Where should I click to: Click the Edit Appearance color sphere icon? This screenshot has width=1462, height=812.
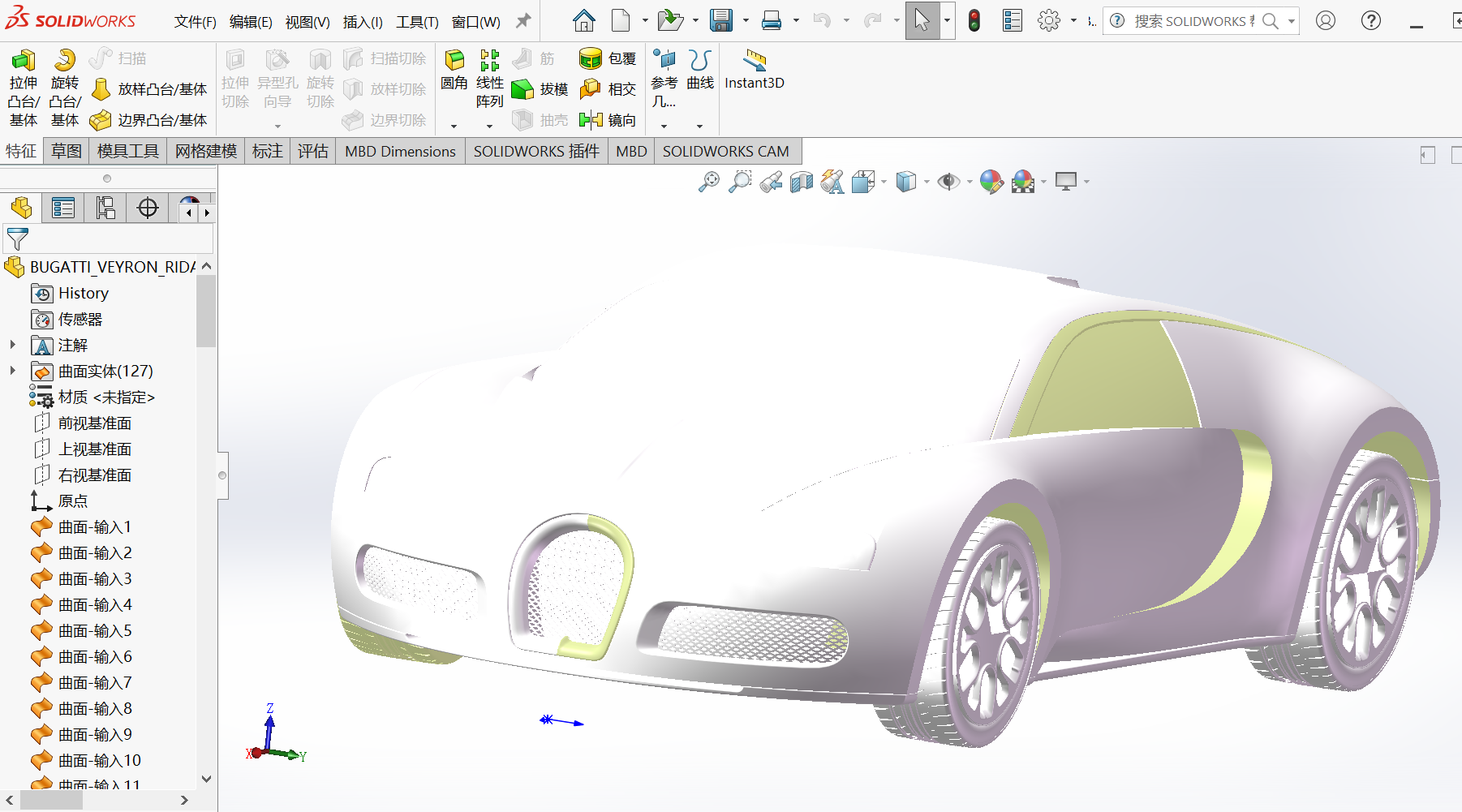click(991, 182)
